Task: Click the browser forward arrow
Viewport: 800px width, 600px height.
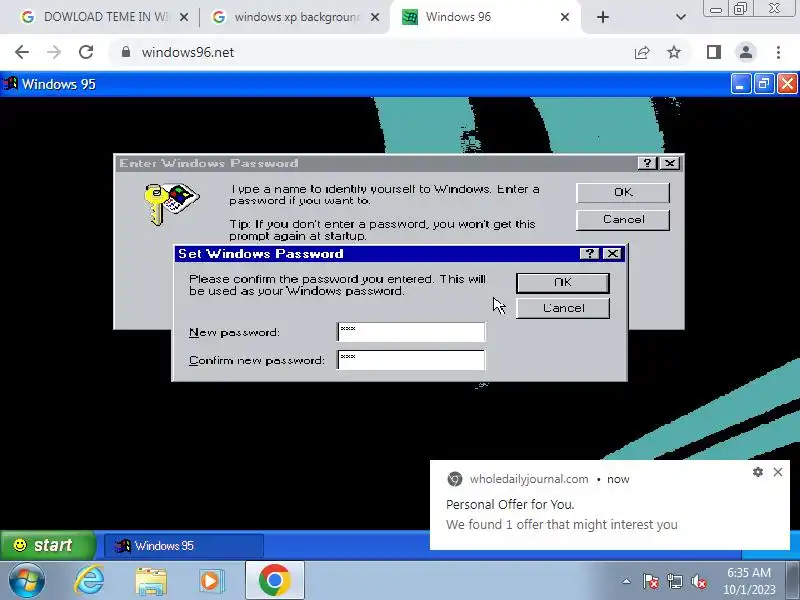Action: (x=54, y=52)
